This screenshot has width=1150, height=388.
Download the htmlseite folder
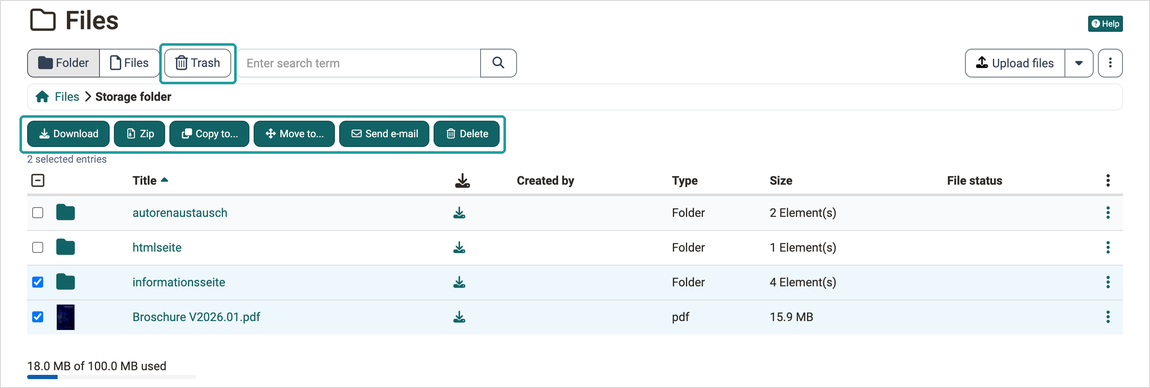coord(459,247)
